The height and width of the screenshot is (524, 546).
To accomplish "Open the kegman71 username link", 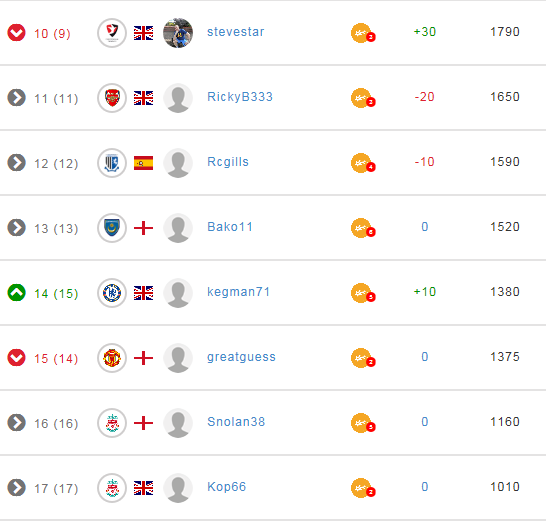I will click(x=239, y=292).
